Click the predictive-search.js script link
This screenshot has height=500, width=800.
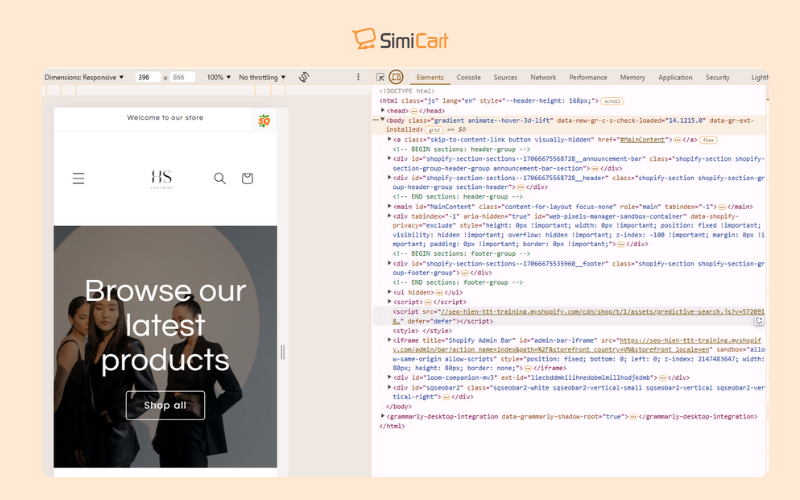pos(579,316)
